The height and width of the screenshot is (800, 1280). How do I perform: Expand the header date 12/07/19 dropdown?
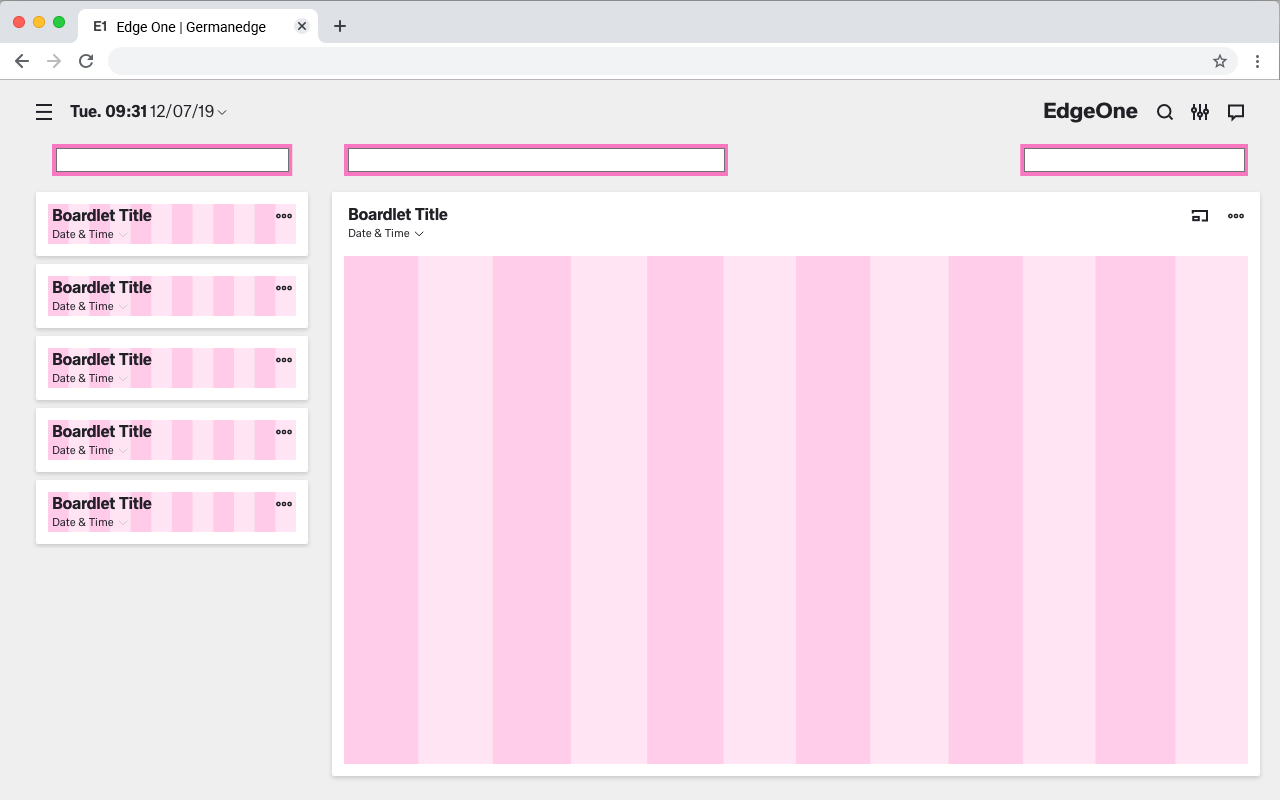[x=222, y=112]
